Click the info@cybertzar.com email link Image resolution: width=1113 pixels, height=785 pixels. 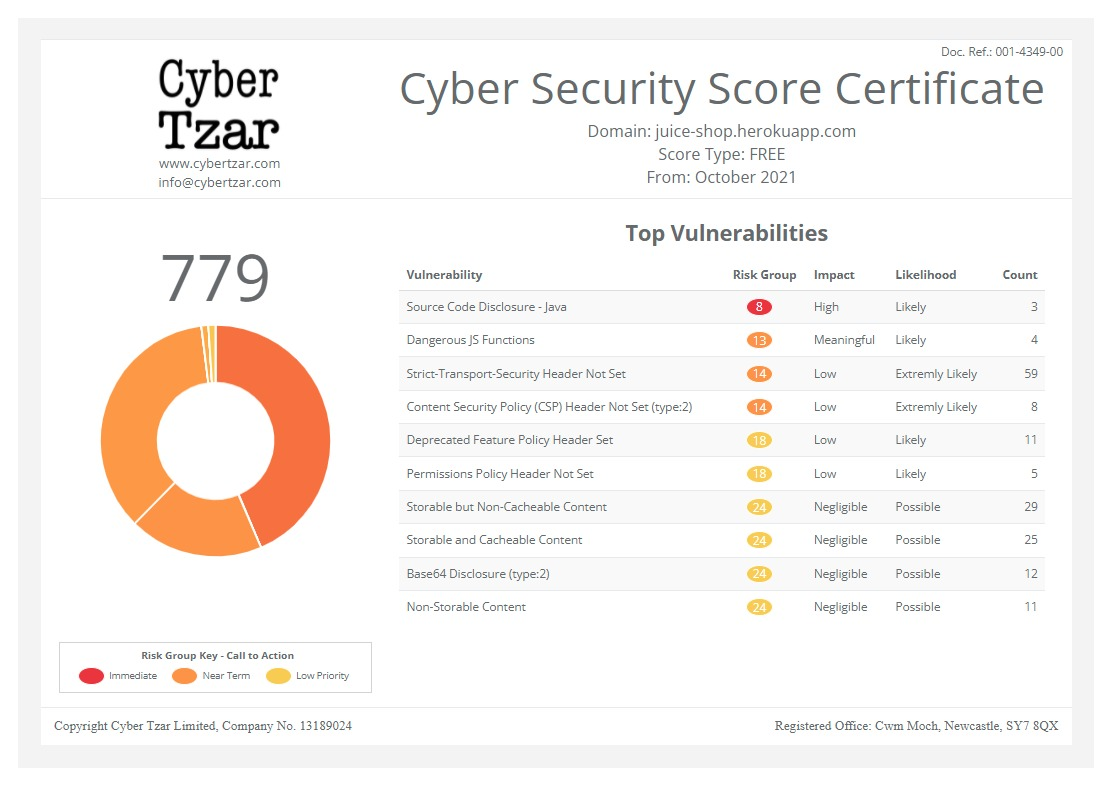click(219, 182)
